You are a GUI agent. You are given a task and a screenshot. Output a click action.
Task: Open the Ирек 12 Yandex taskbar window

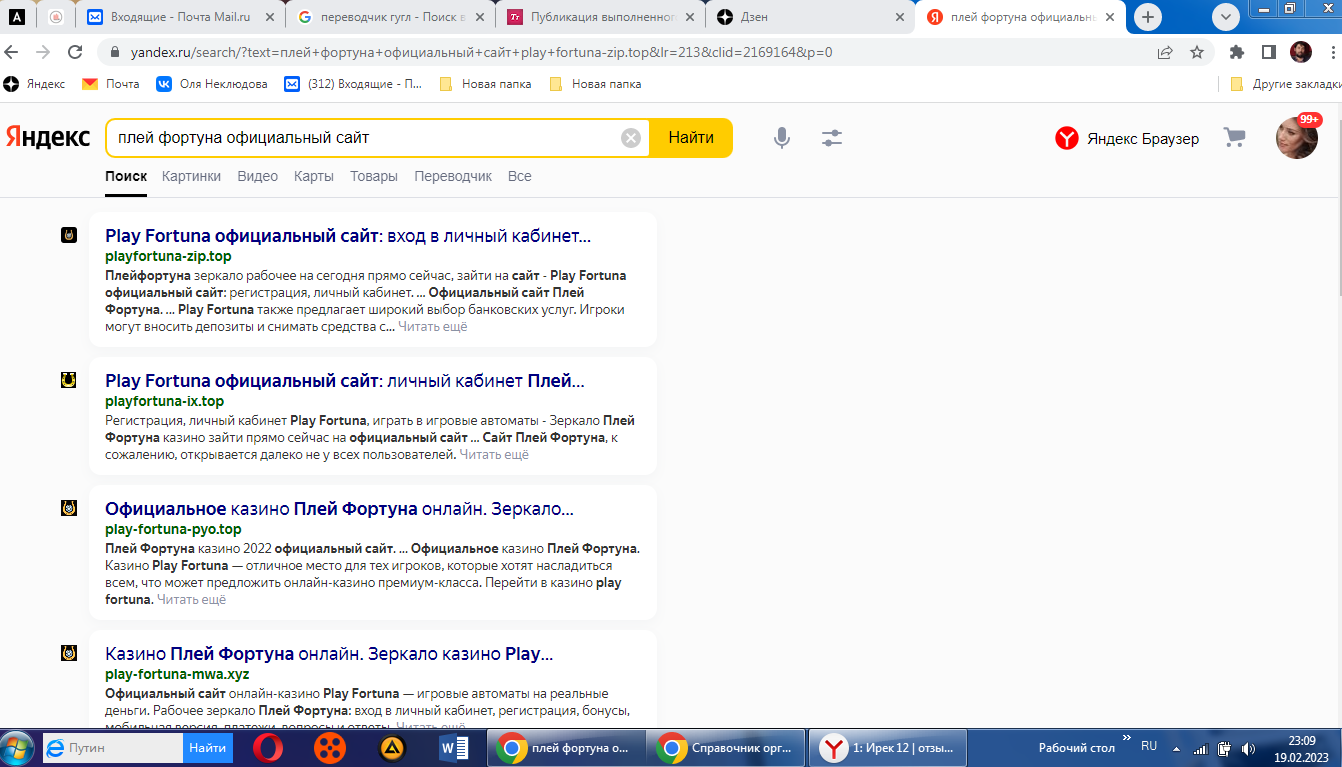click(x=888, y=748)
